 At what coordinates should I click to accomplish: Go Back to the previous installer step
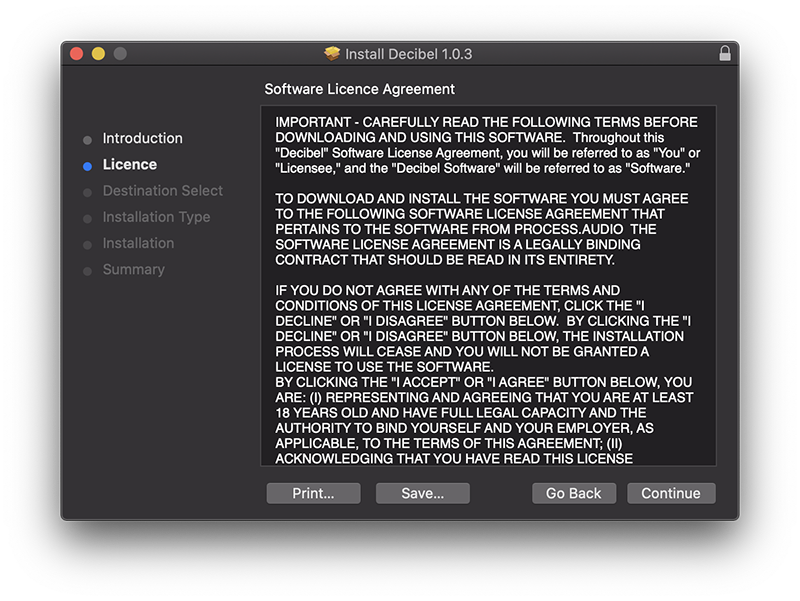tap(574, 493)
